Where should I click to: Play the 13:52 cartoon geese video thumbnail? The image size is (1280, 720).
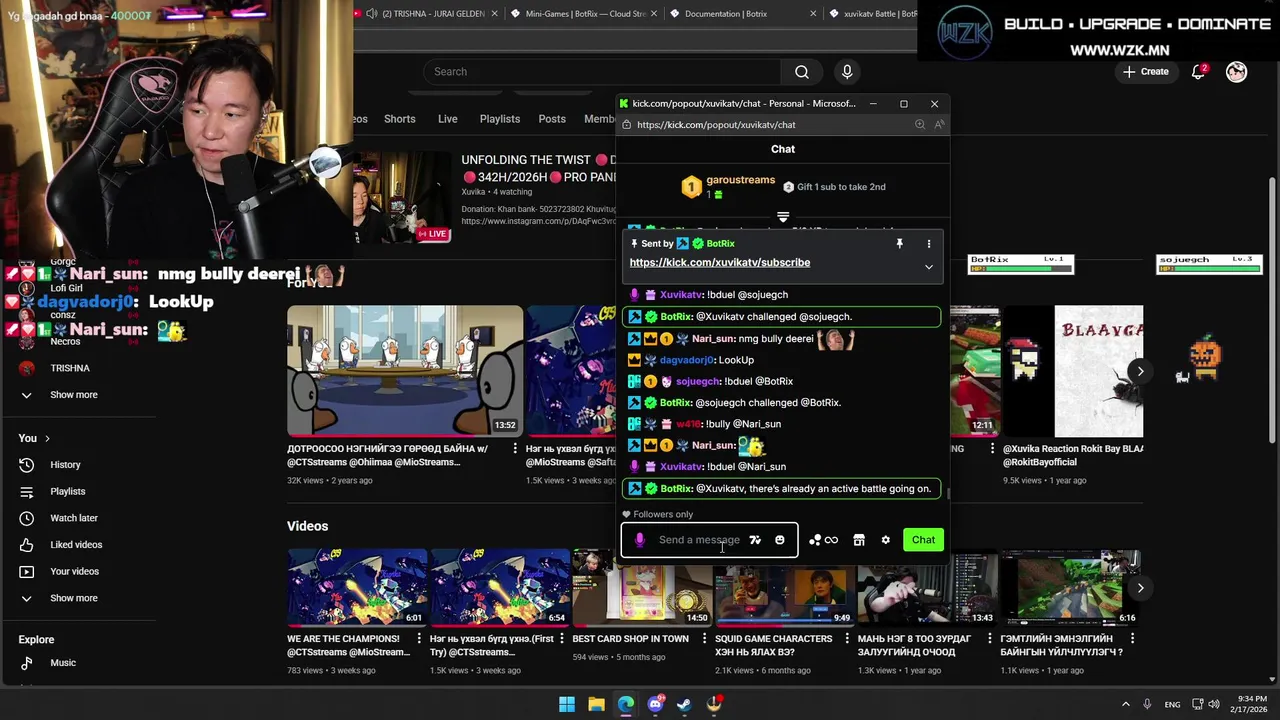pos(405,371)
